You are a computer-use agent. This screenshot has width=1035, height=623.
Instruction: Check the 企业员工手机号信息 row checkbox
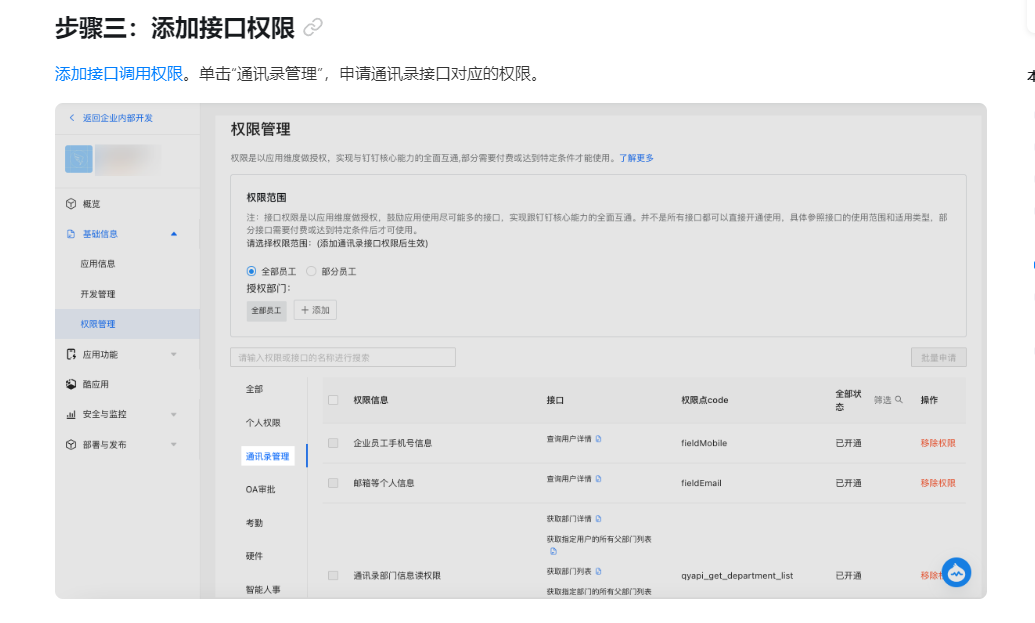333,443
